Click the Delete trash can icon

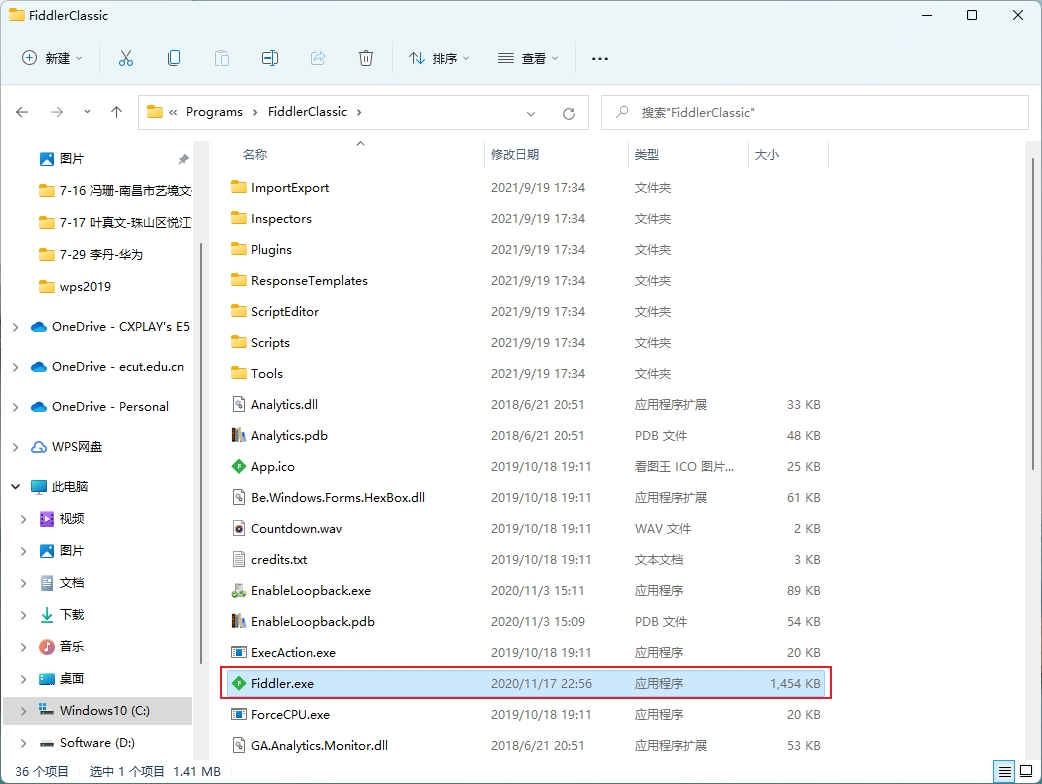[366, 58]
